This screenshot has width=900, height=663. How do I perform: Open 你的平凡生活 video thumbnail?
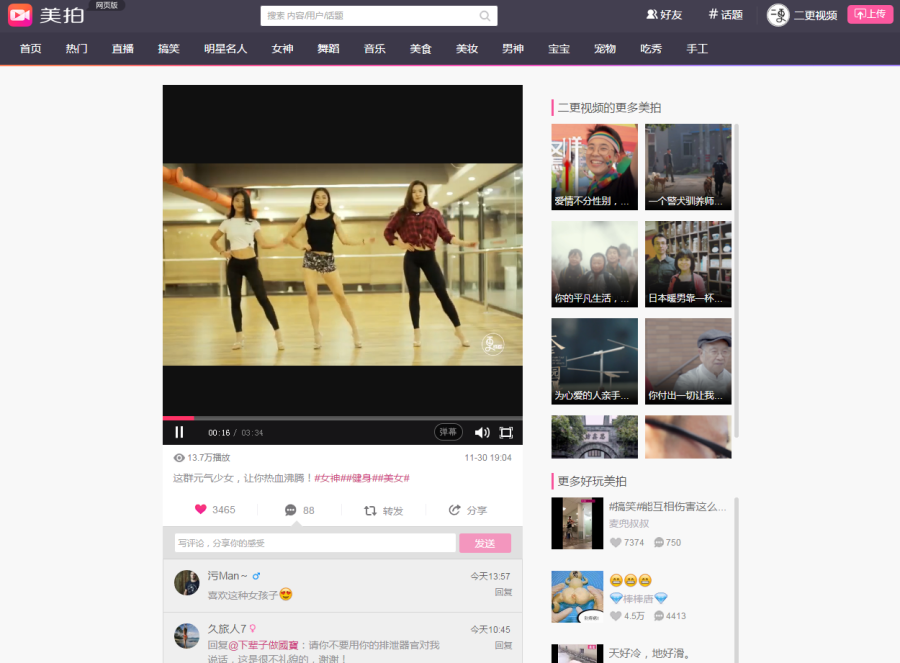pyautogui.click(x=595, y=264)
